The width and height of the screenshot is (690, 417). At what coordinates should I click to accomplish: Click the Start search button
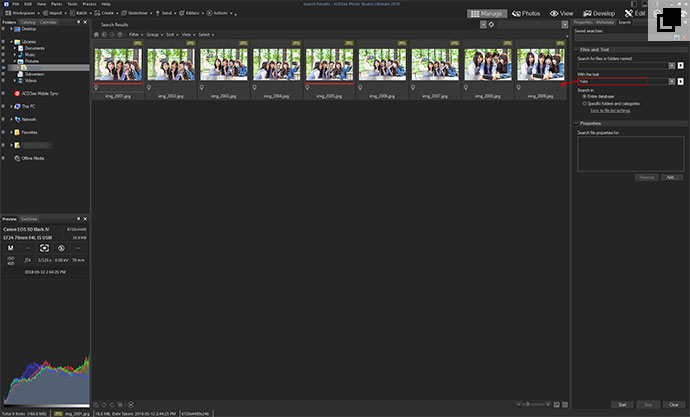point(622,405)
